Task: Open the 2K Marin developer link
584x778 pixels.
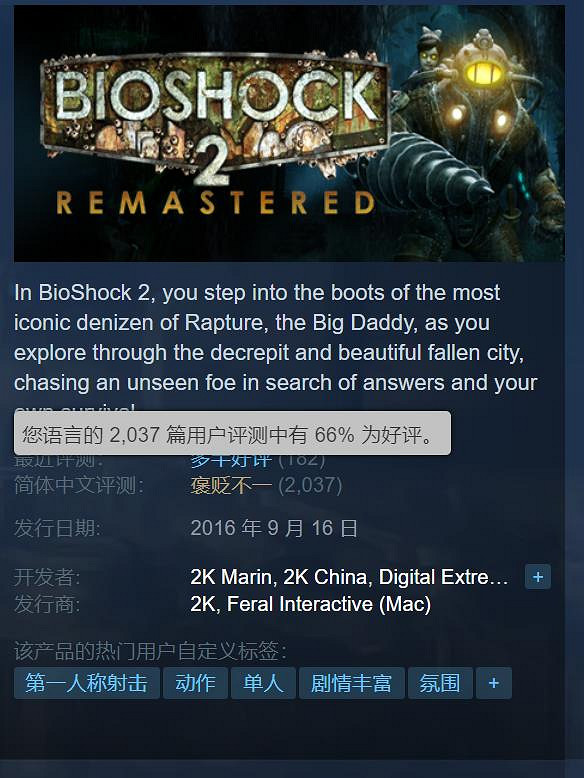Action: 231,577
